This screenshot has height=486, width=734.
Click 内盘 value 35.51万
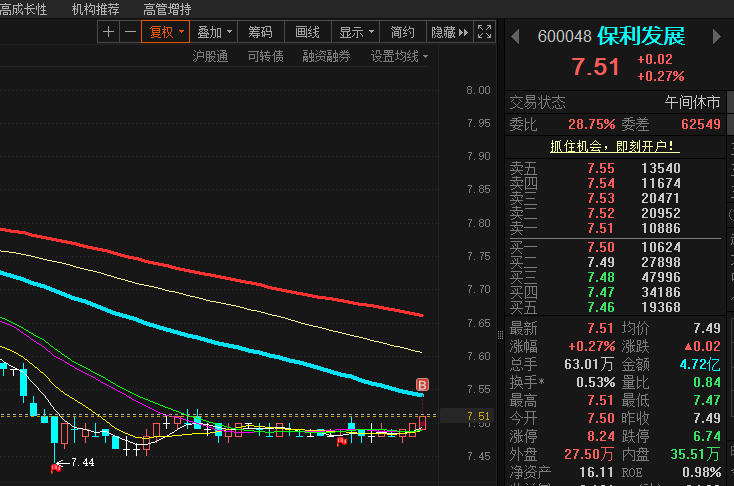click(696, 454)
